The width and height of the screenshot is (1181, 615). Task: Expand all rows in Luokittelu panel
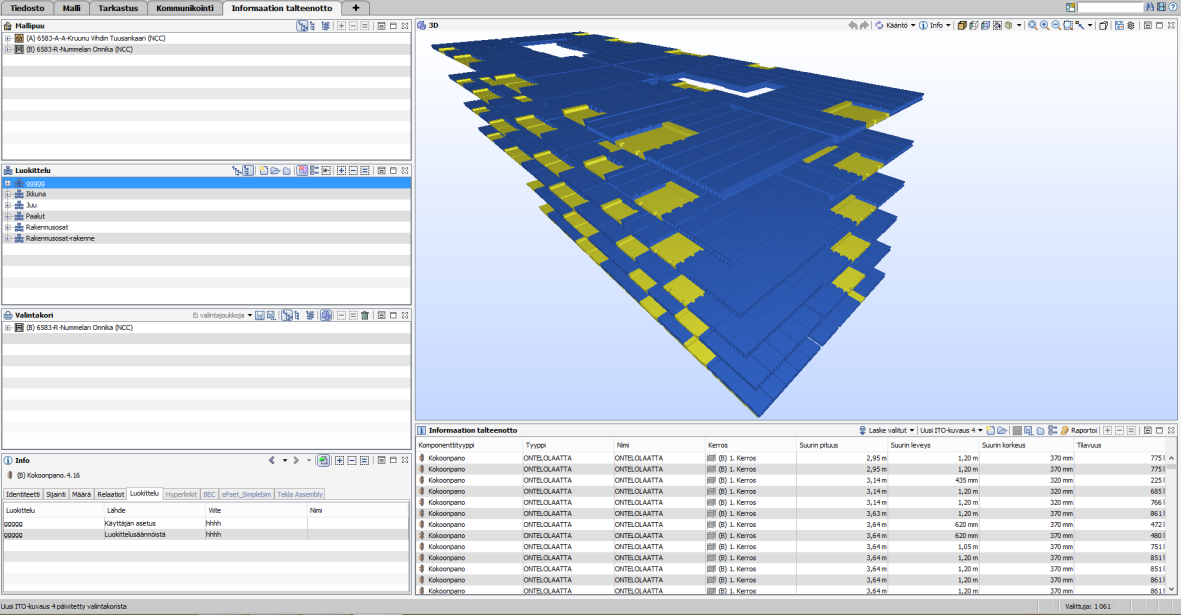point(341,171)
